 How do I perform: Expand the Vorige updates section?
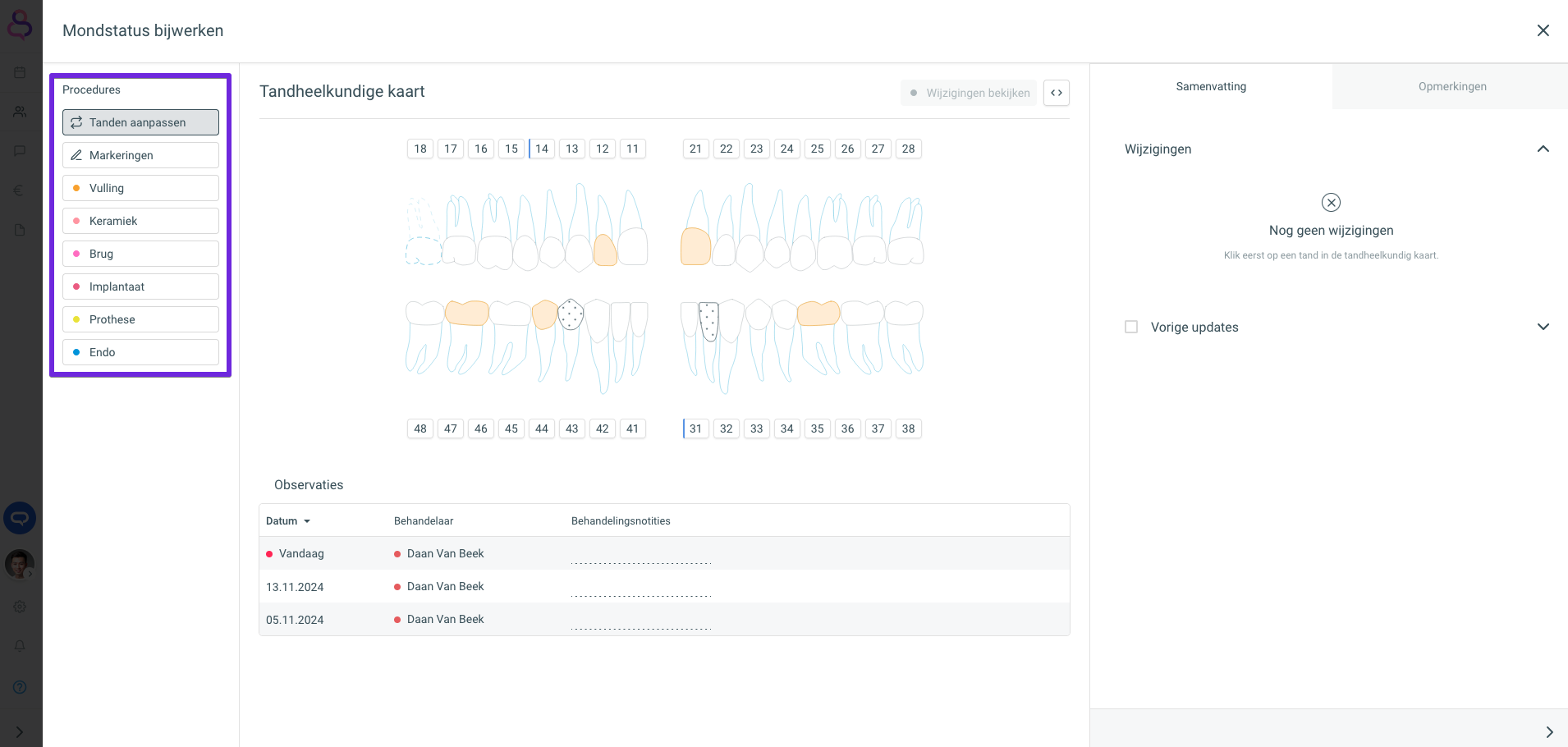(x=1543, y=327)
